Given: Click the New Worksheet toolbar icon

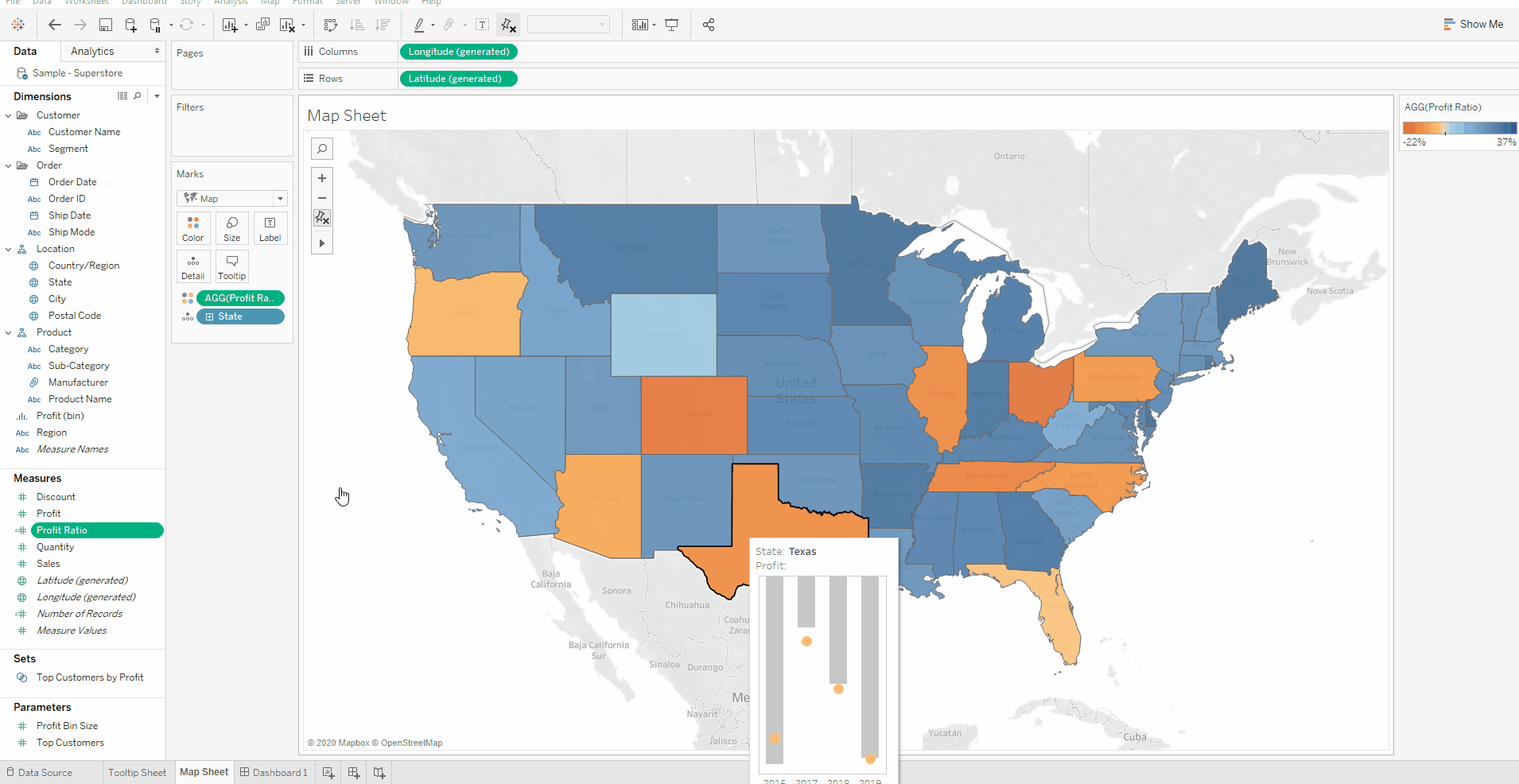Looking at the screenshot, I should coord(231,25).
